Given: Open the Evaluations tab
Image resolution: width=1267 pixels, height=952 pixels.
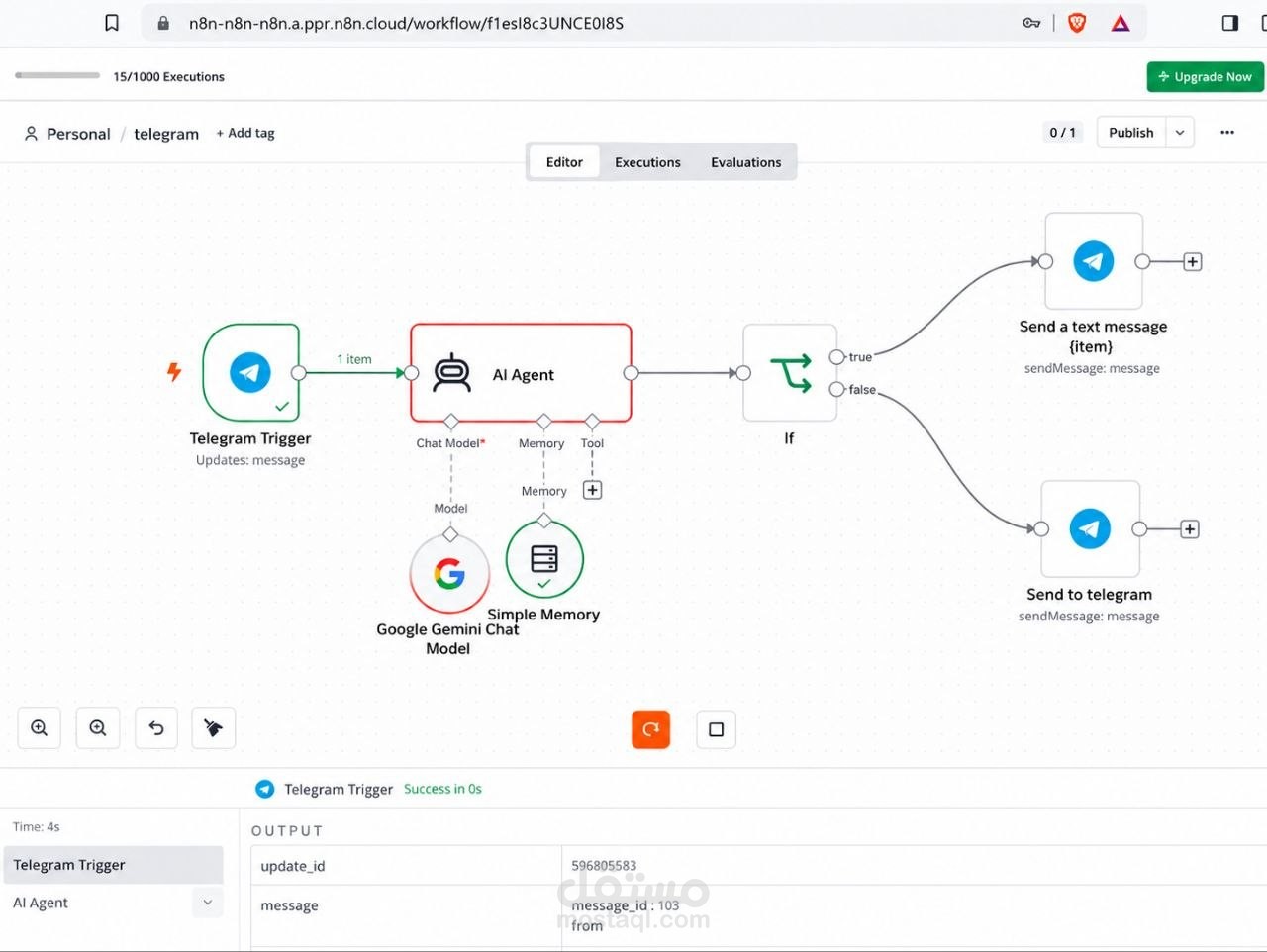Looking at the screenshot, I should click(745, 162).
